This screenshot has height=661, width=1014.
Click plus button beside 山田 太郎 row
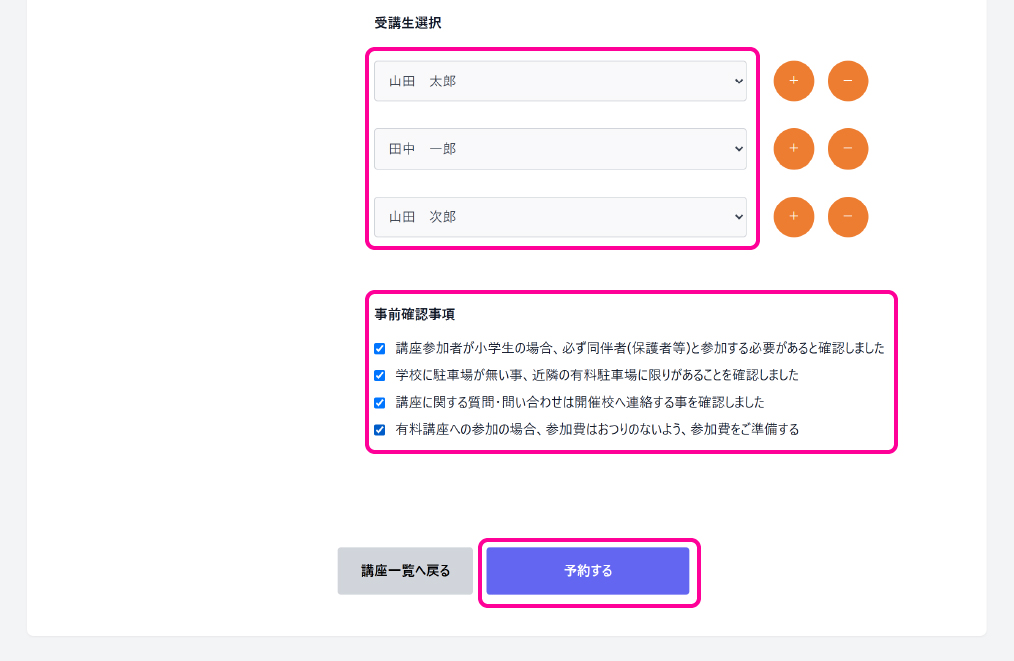tap(793, 81)
